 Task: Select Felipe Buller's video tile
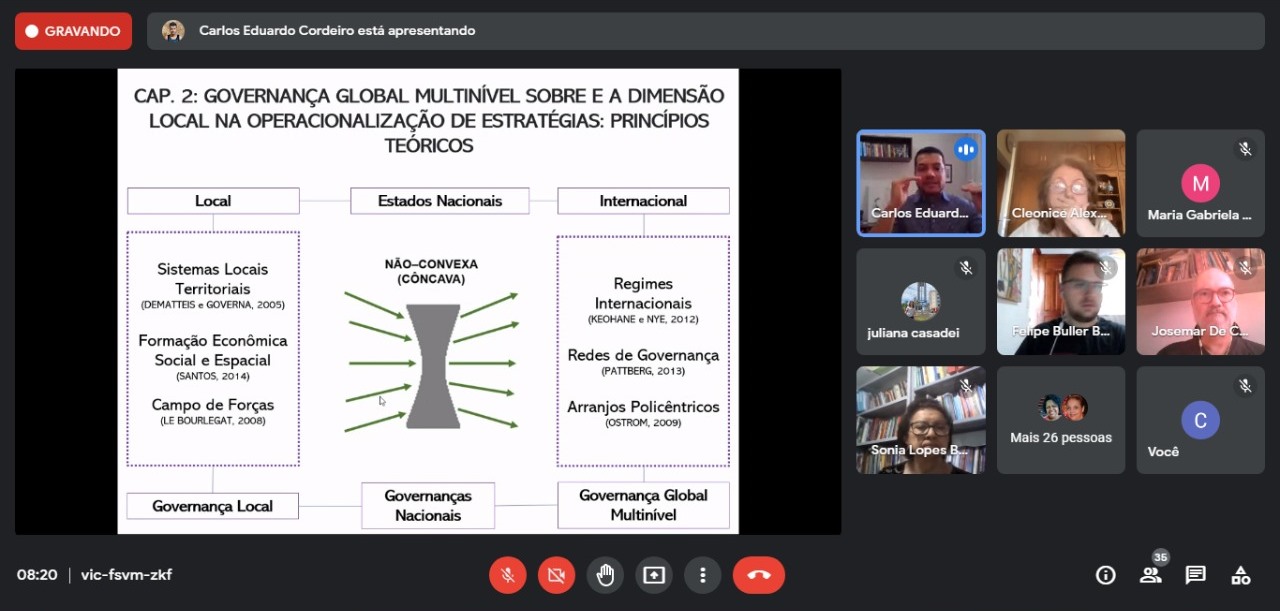[1060, 302]
